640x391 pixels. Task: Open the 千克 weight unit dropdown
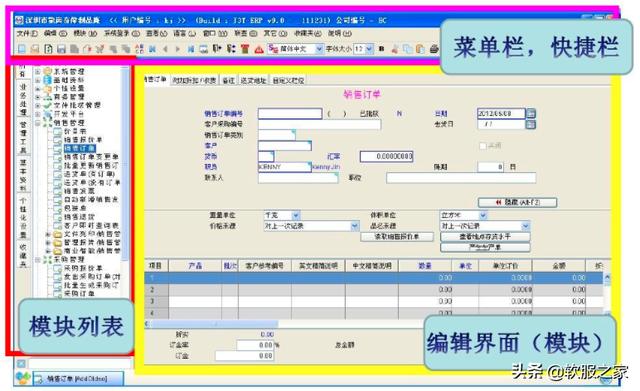[296, 215]
